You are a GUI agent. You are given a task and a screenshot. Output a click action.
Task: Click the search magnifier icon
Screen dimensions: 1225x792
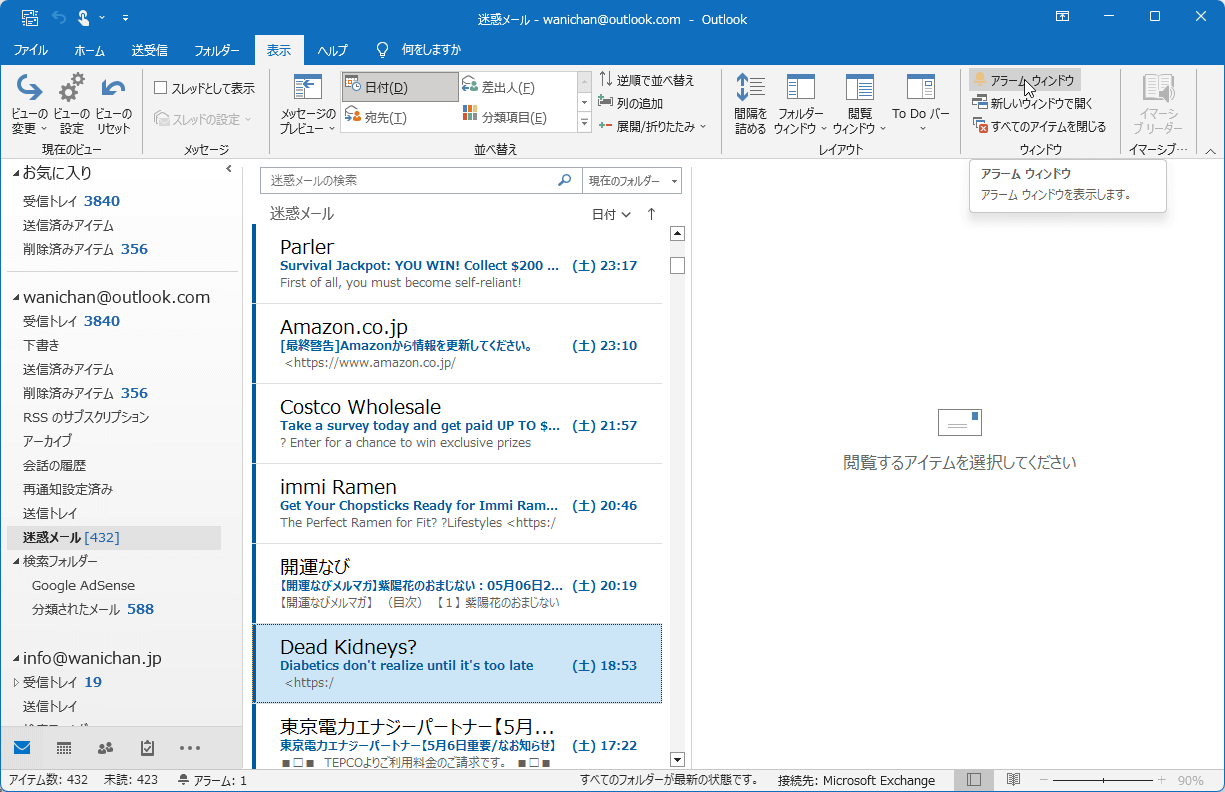(565, 180)
